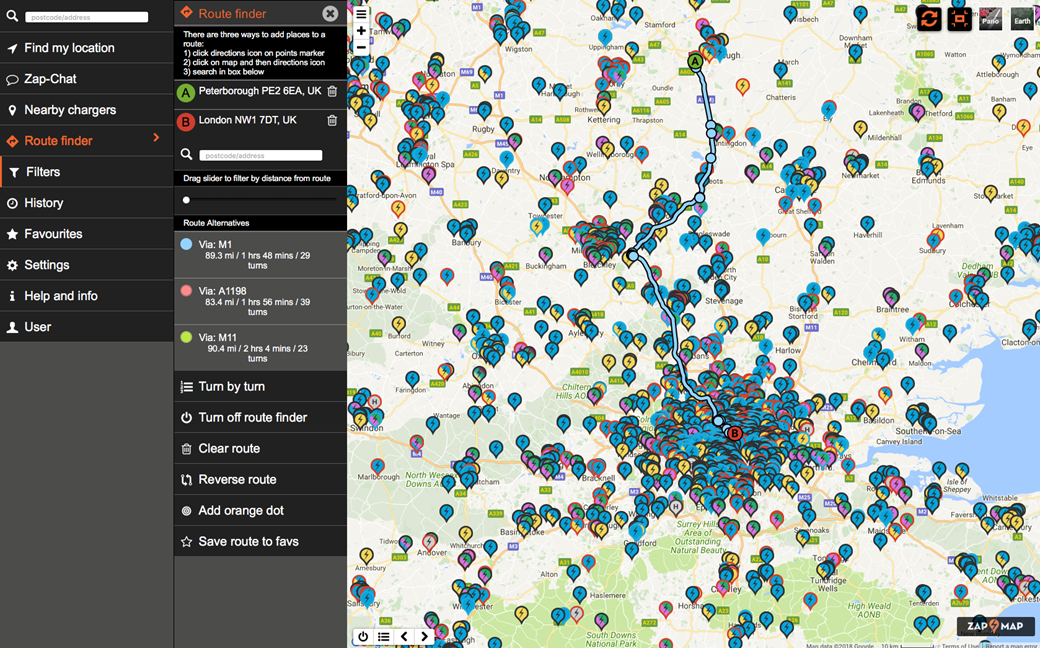The image size is (1040, 648).
Task: Click Turn by turn list icon
Action: 186,387
